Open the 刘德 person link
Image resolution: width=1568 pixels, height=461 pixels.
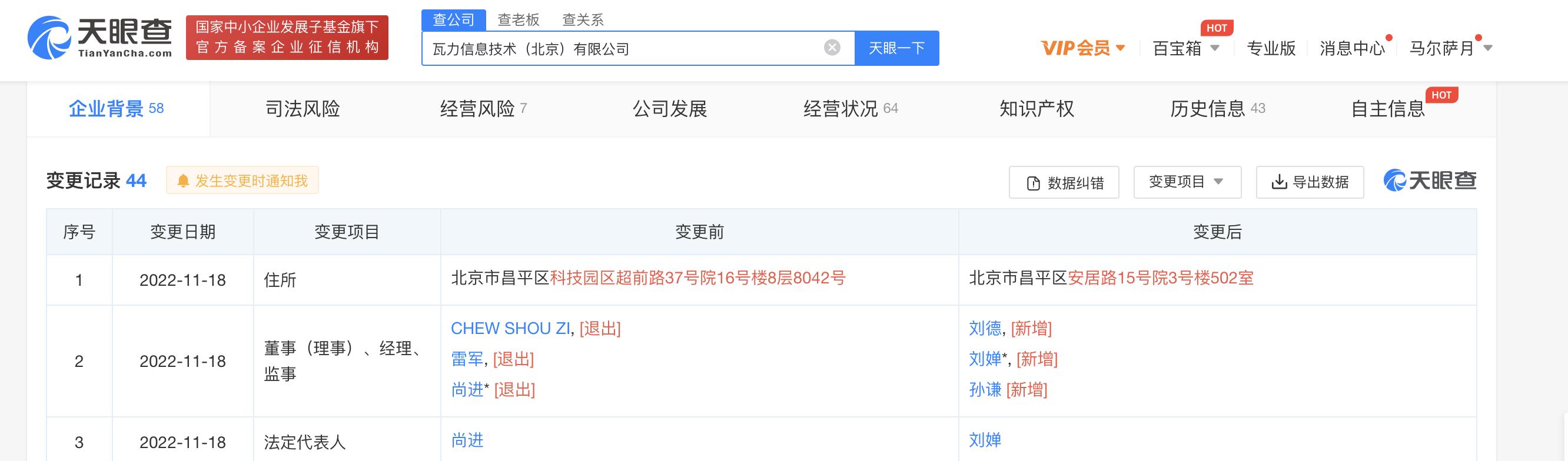pyautogui.click(x=985, y=329)
